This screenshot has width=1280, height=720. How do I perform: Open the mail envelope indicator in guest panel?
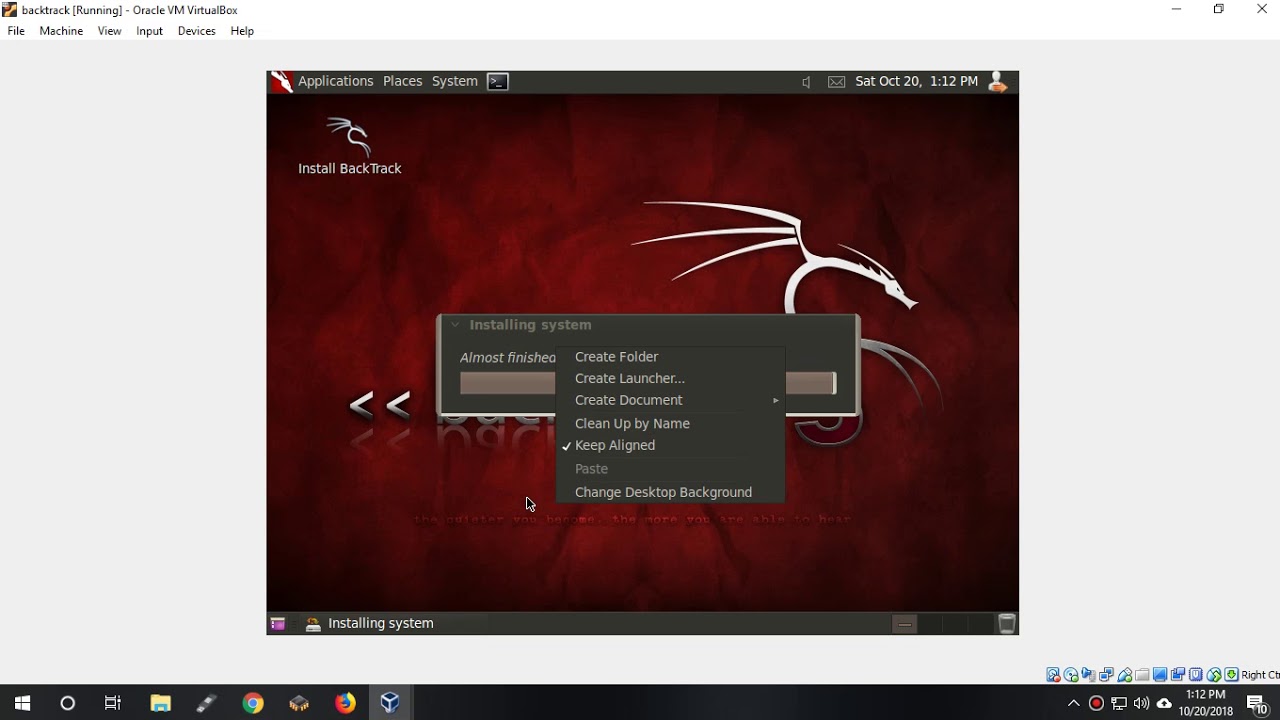837,82
